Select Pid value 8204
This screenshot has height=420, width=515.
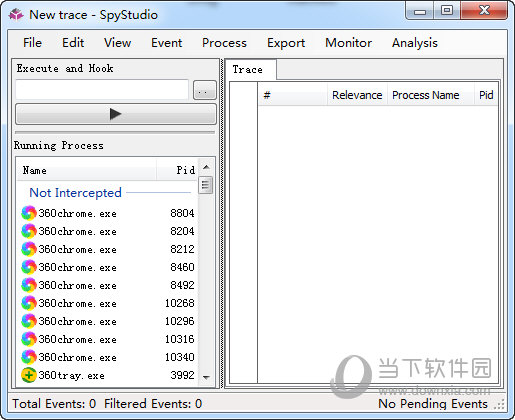coord(182,231)
